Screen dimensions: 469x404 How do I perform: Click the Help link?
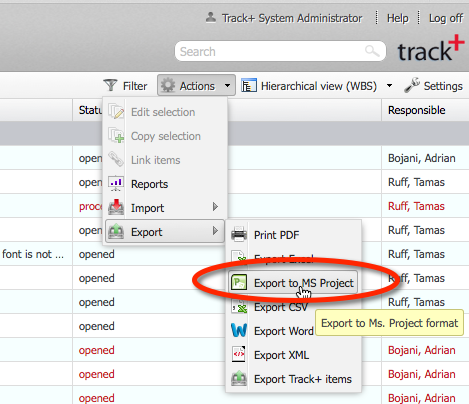(397, 18)
